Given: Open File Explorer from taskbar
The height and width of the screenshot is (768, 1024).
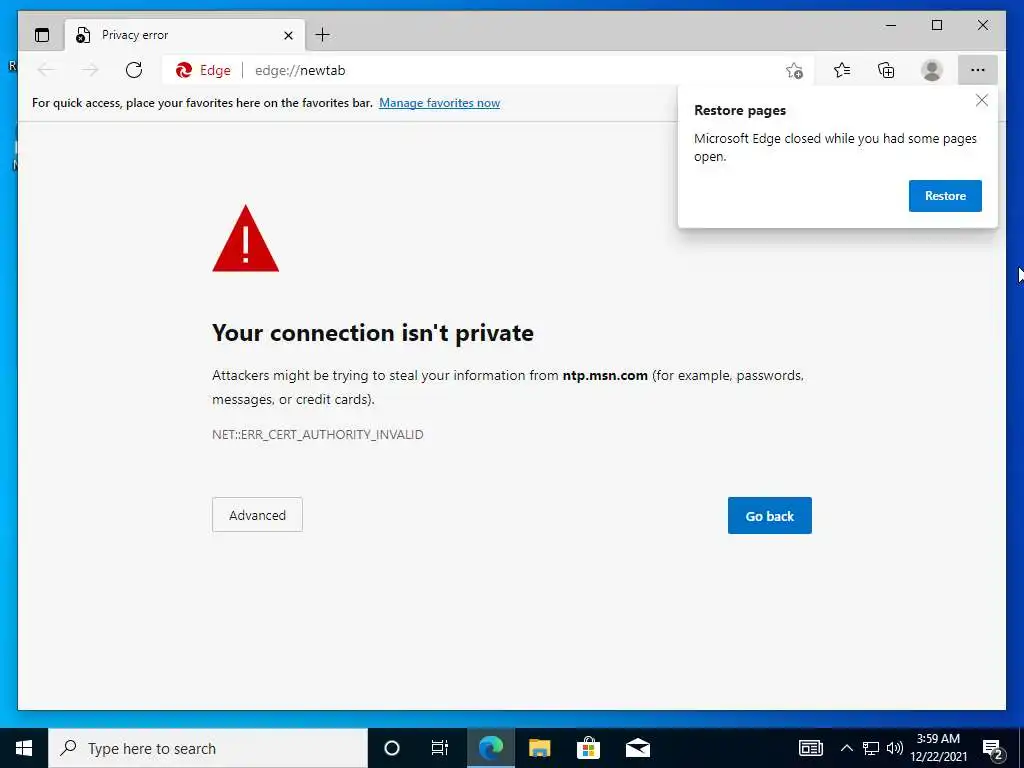Looking at the screenshot, I should coord(539,748).
